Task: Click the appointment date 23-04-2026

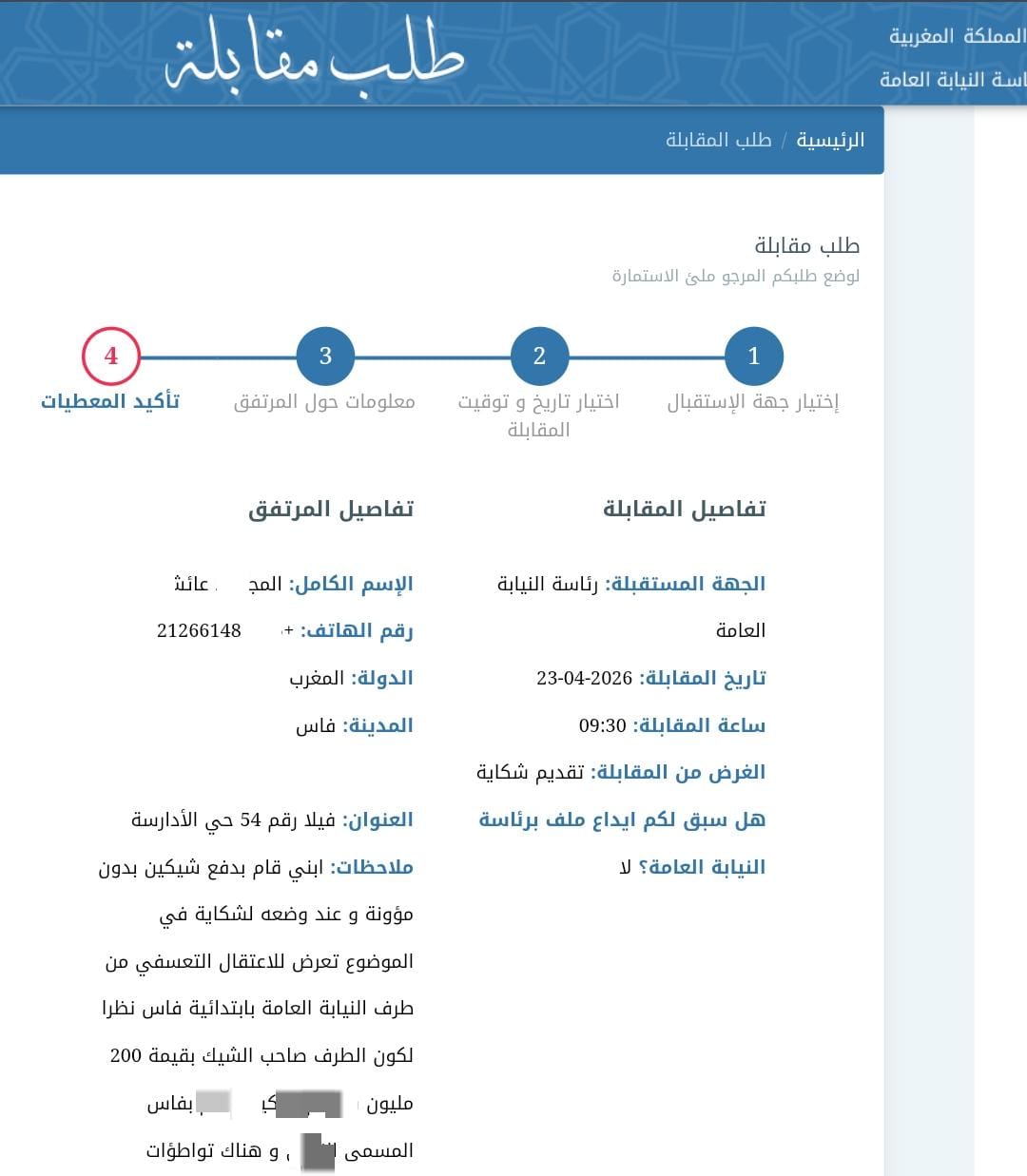Action: pos(584,678)
